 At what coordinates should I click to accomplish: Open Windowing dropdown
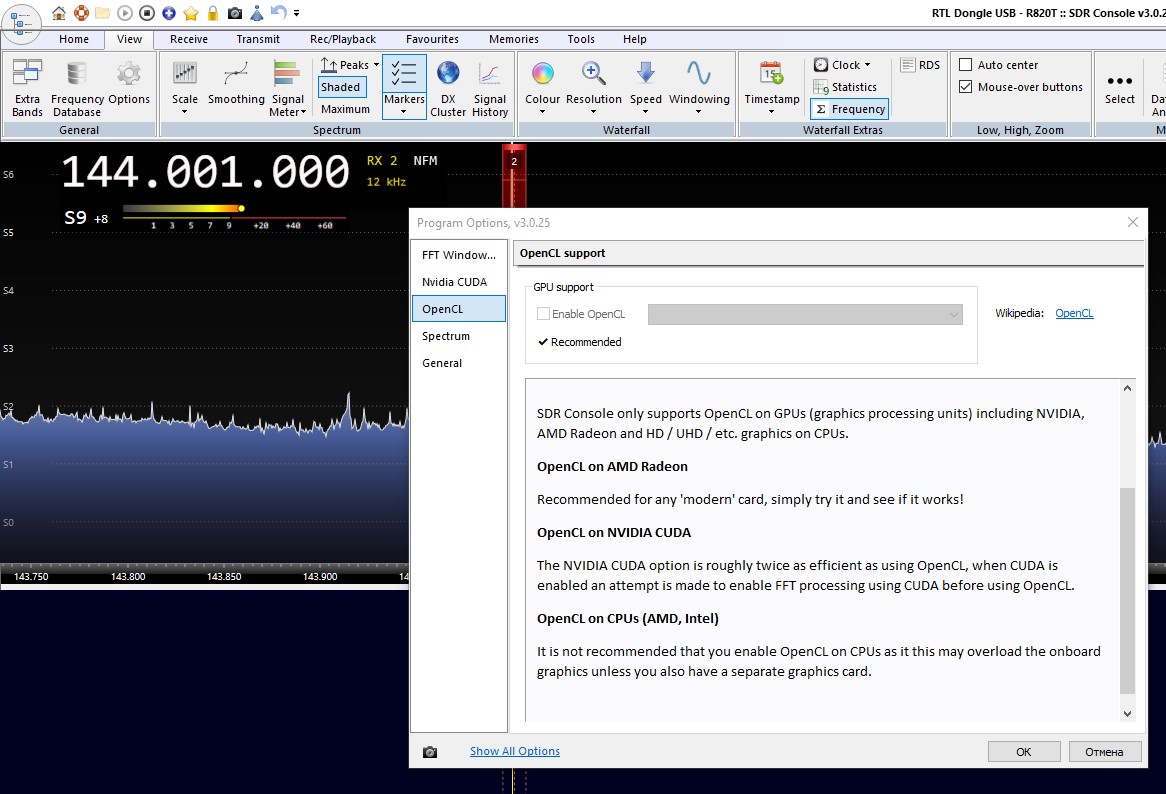(x=699, y=88)
